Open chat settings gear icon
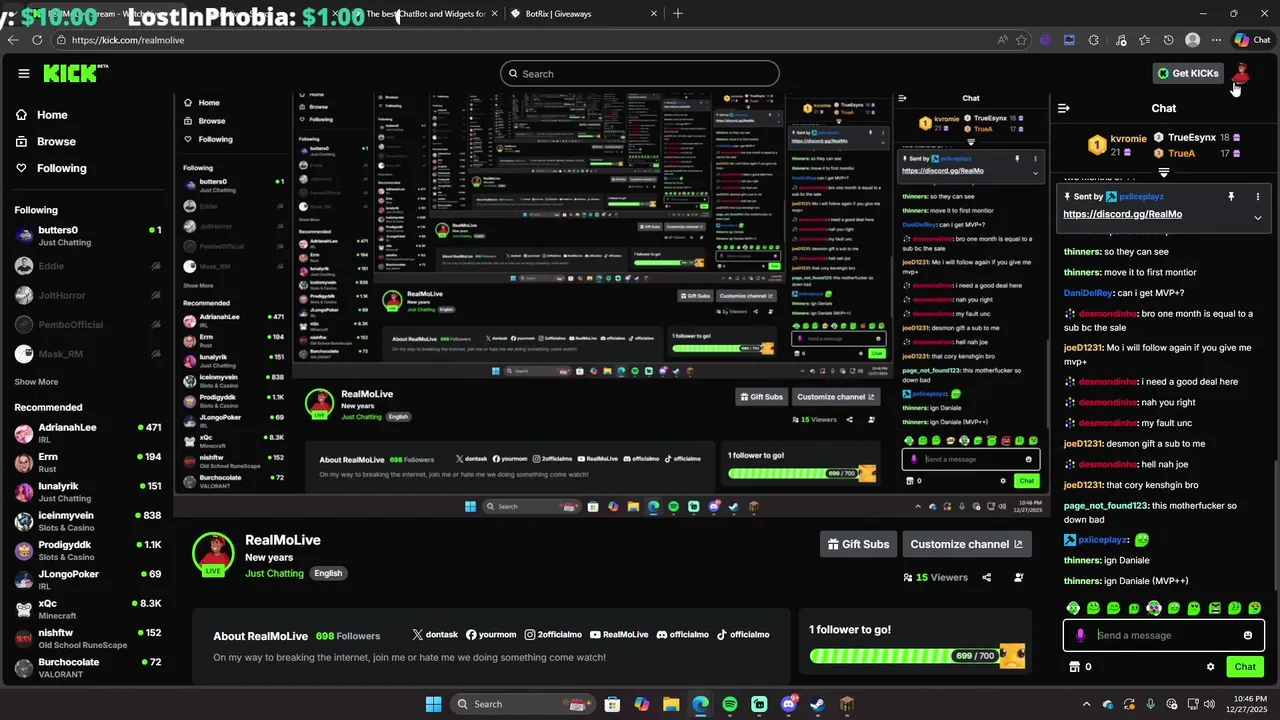1280x720 pixels. point(1210,667)
